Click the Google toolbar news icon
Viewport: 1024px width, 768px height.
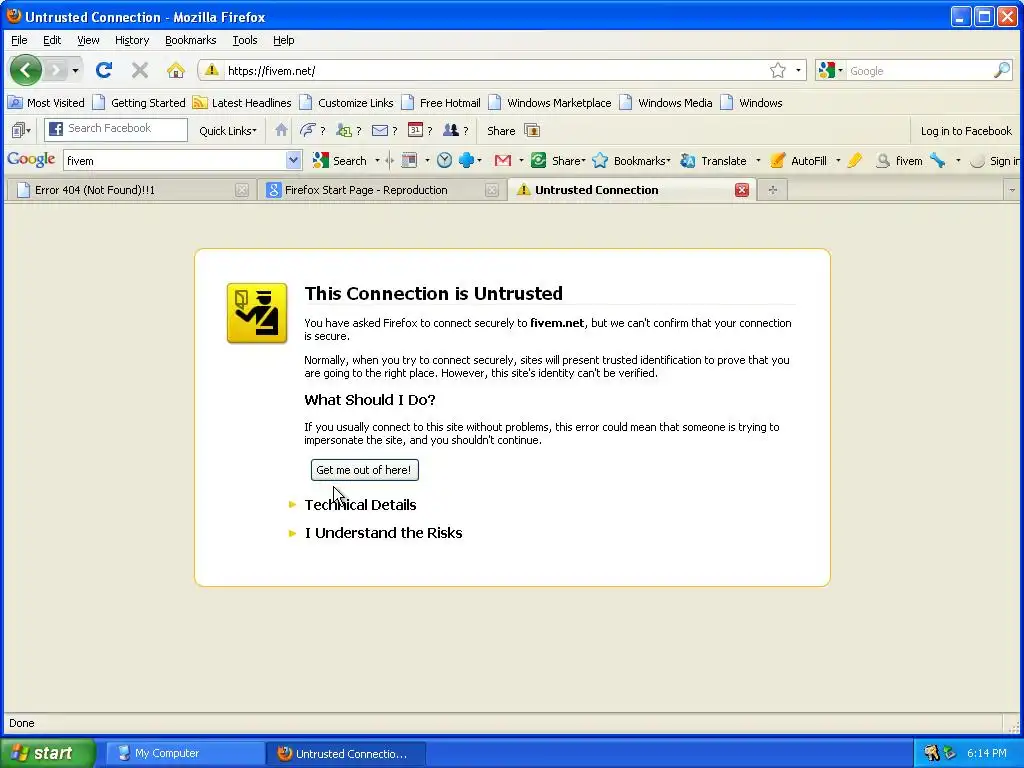409,160
